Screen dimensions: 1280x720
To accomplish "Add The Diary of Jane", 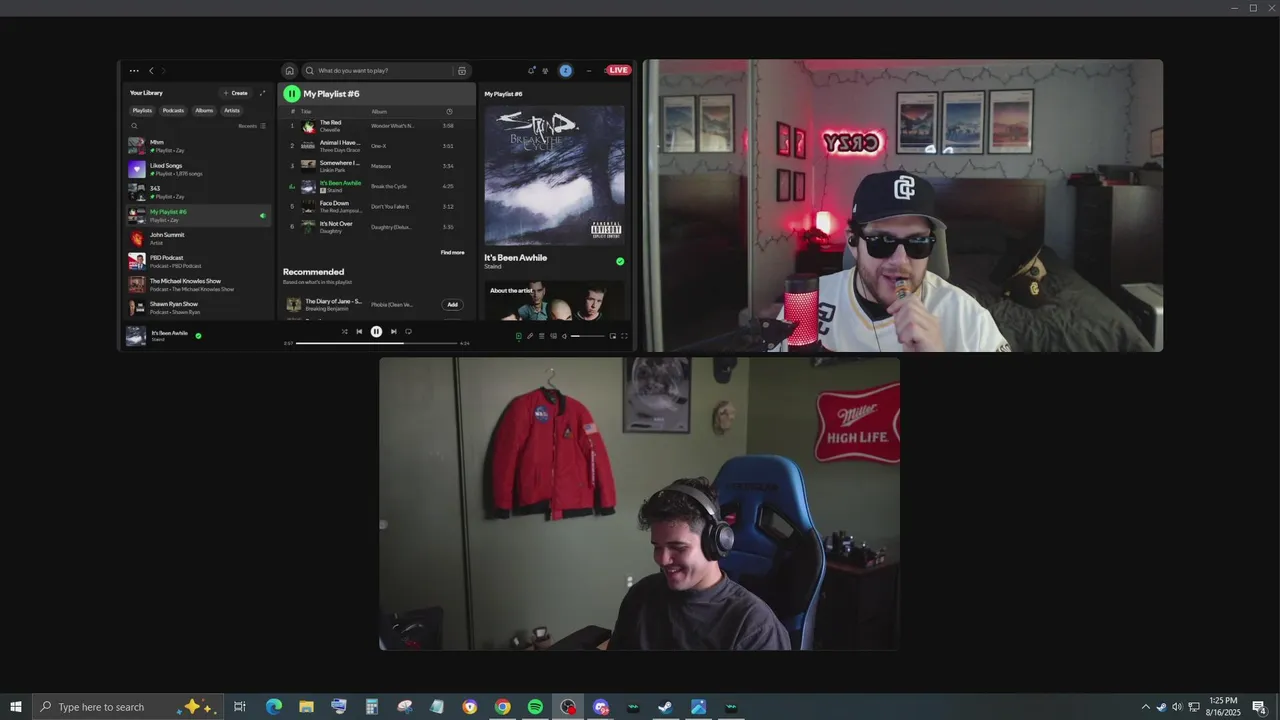I will (x=452, y=305).
